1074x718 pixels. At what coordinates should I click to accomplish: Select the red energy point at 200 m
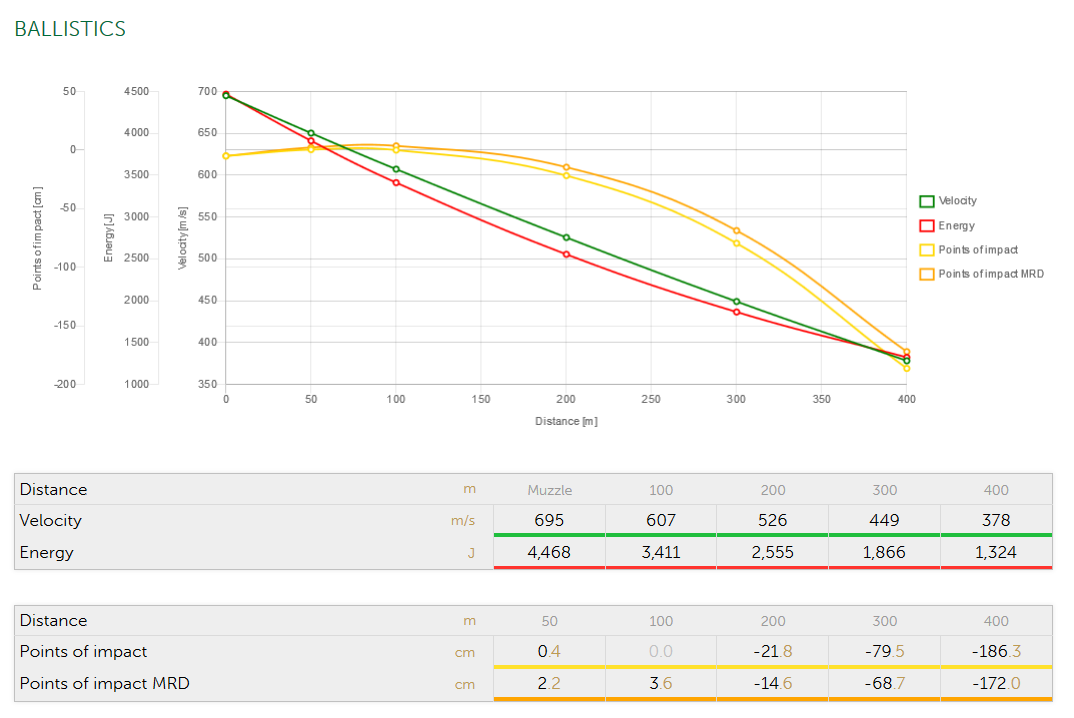pyautogui.click(x=566, y=254)
